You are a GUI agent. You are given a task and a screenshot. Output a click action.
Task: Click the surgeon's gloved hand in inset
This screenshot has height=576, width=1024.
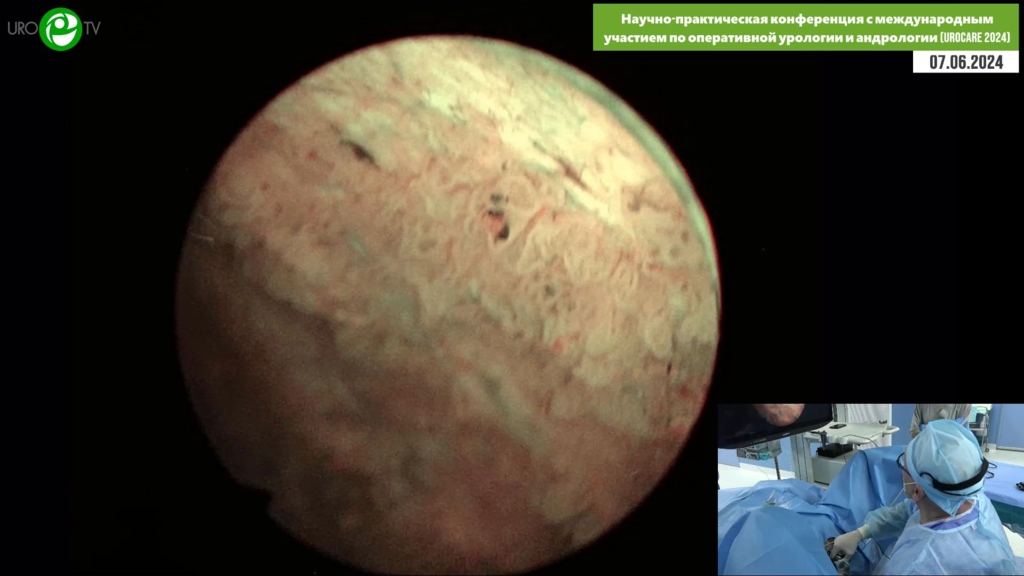(x=846, y=543)
